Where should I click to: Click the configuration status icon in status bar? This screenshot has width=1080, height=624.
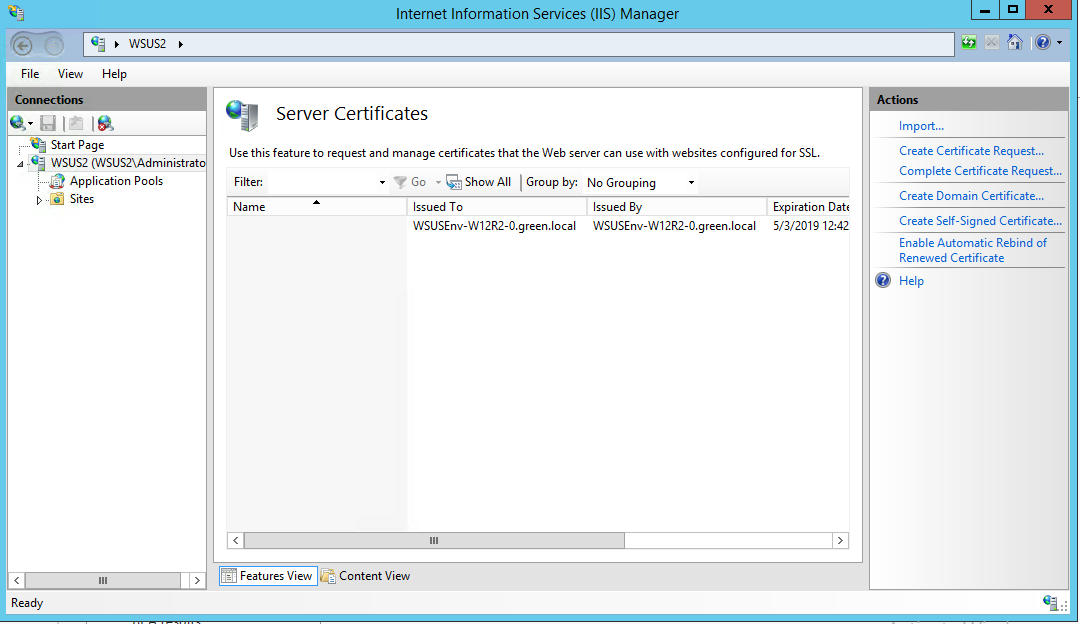(x=1050, y=603)
